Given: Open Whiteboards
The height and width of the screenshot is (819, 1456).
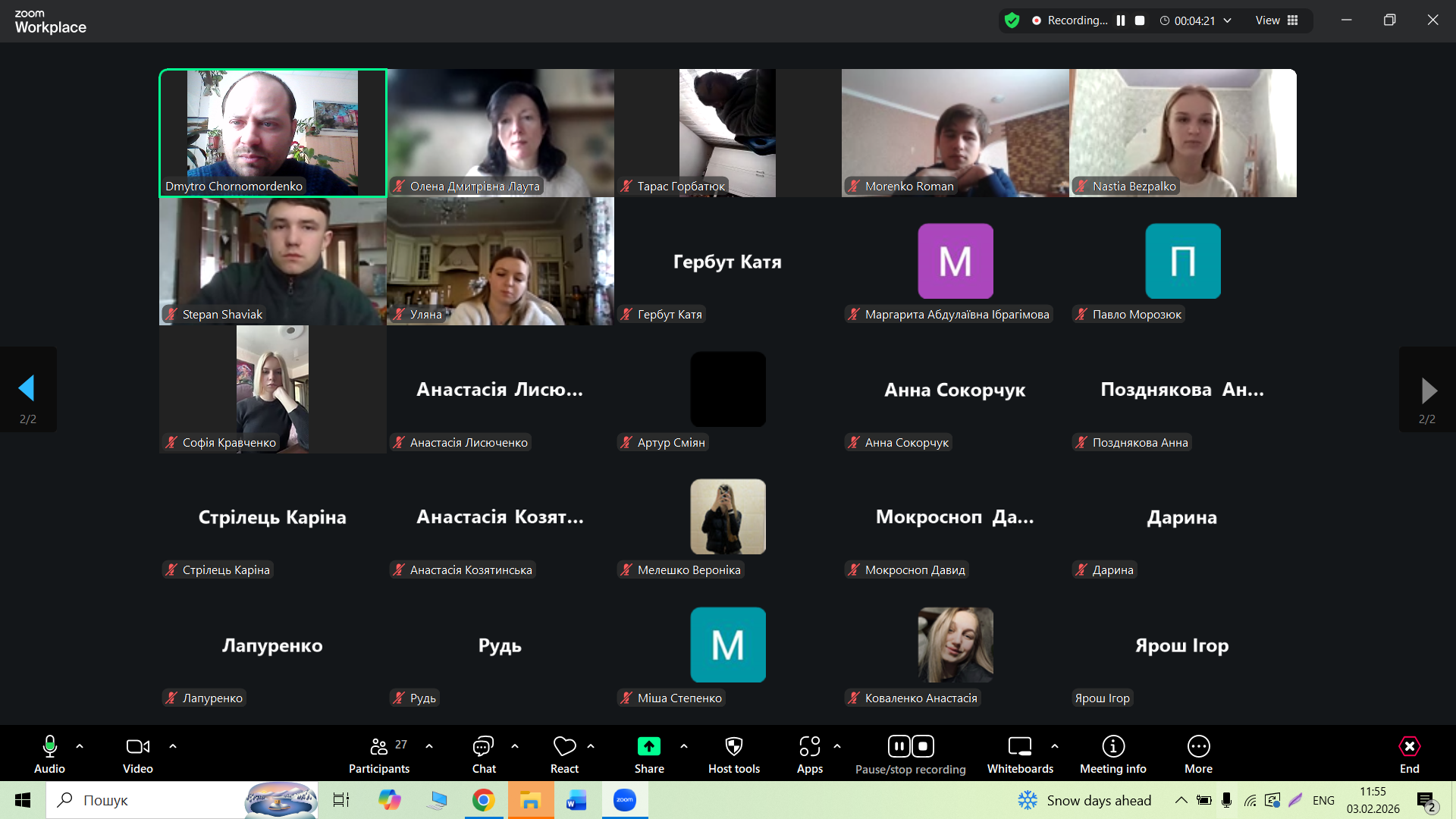Looking at the screenshot, I should click(x=1020, y=755).
